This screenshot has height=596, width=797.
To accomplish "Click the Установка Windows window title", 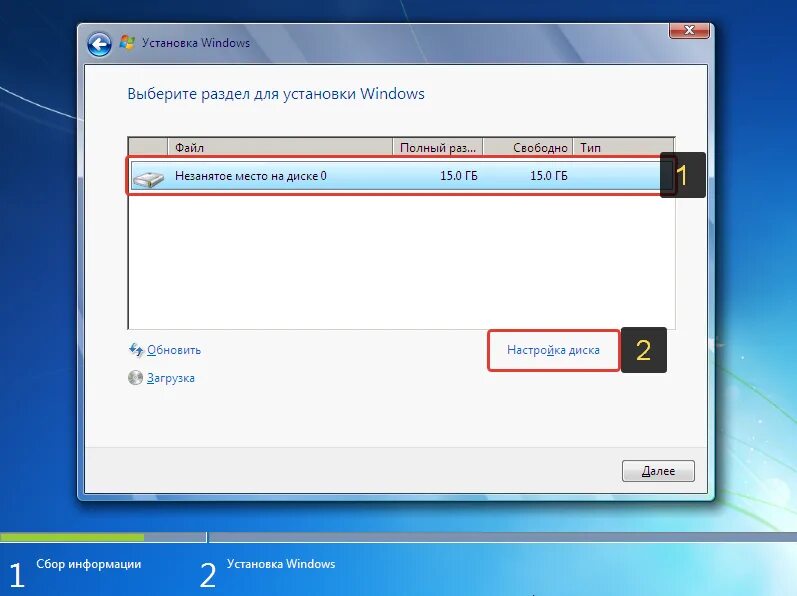I will [196, 43].
